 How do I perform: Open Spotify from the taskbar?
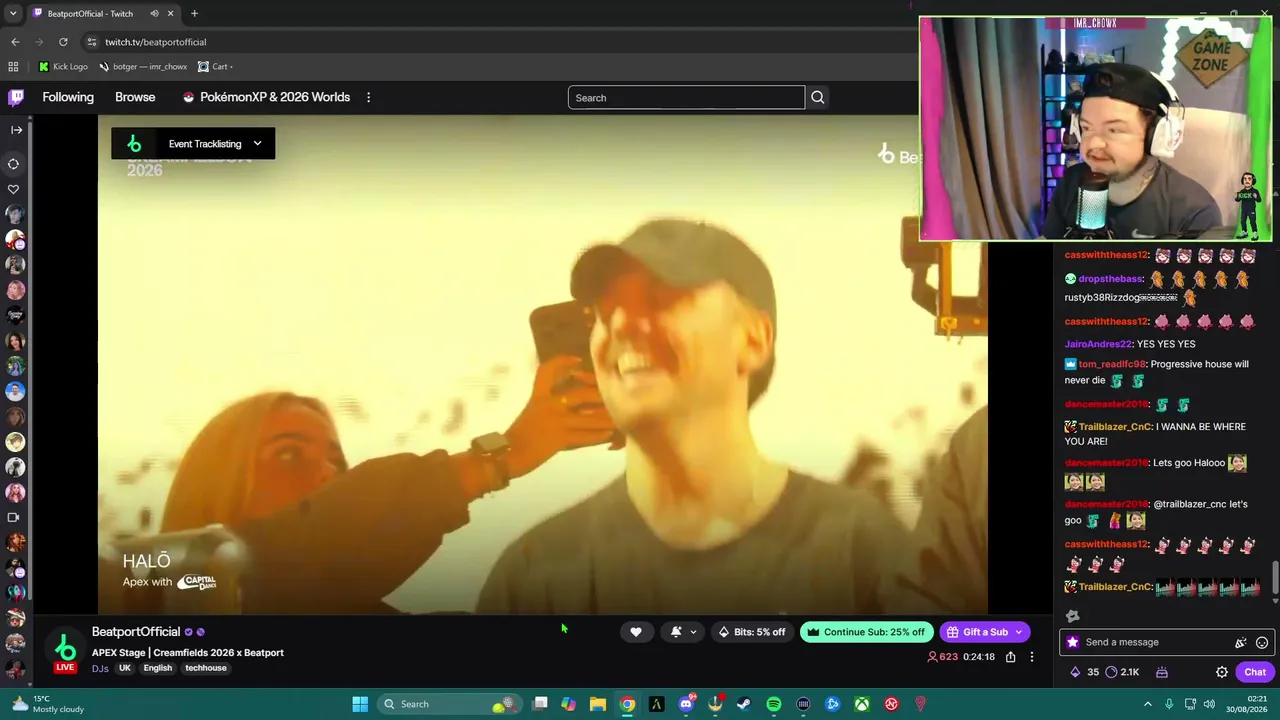point(774,704)
